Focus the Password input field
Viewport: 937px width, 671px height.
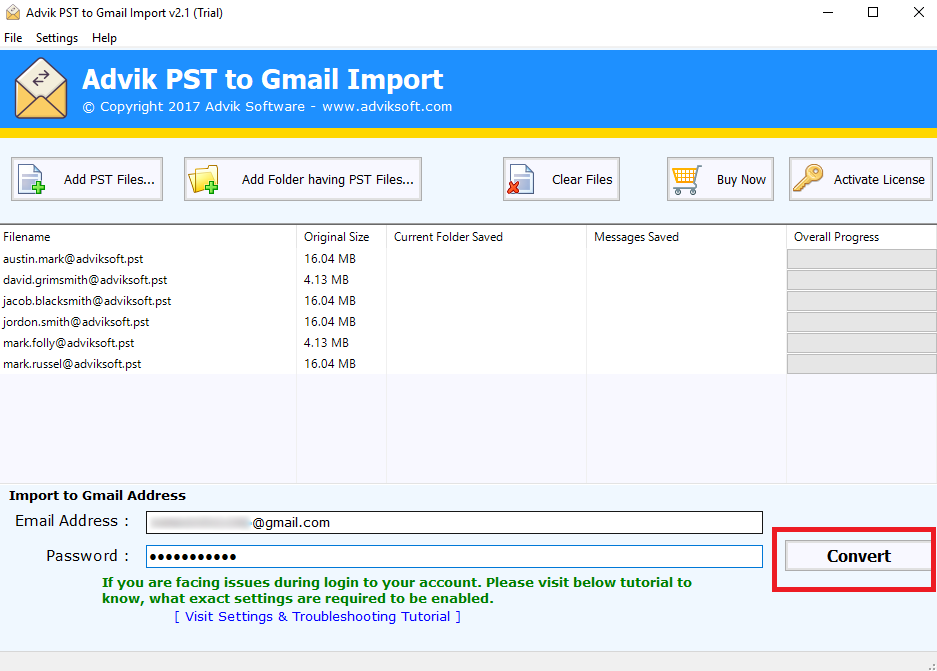tap(454, 556)
